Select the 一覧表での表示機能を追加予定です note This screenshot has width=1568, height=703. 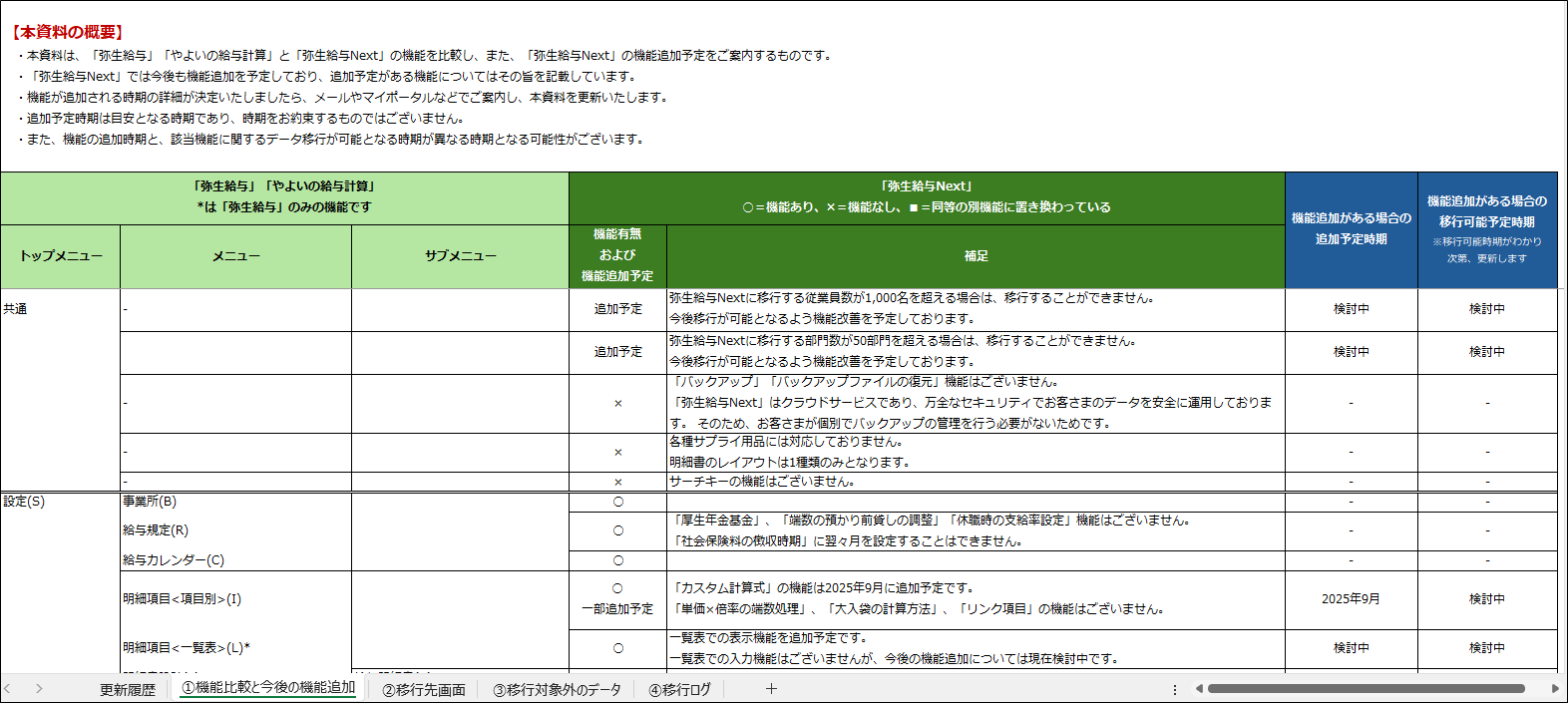tap(976, 648)
